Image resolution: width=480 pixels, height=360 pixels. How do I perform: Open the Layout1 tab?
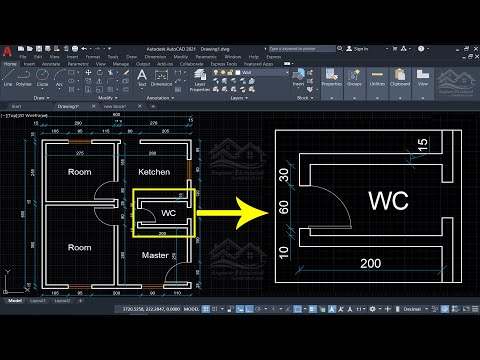pyautogui.click(x=37, y=301)
